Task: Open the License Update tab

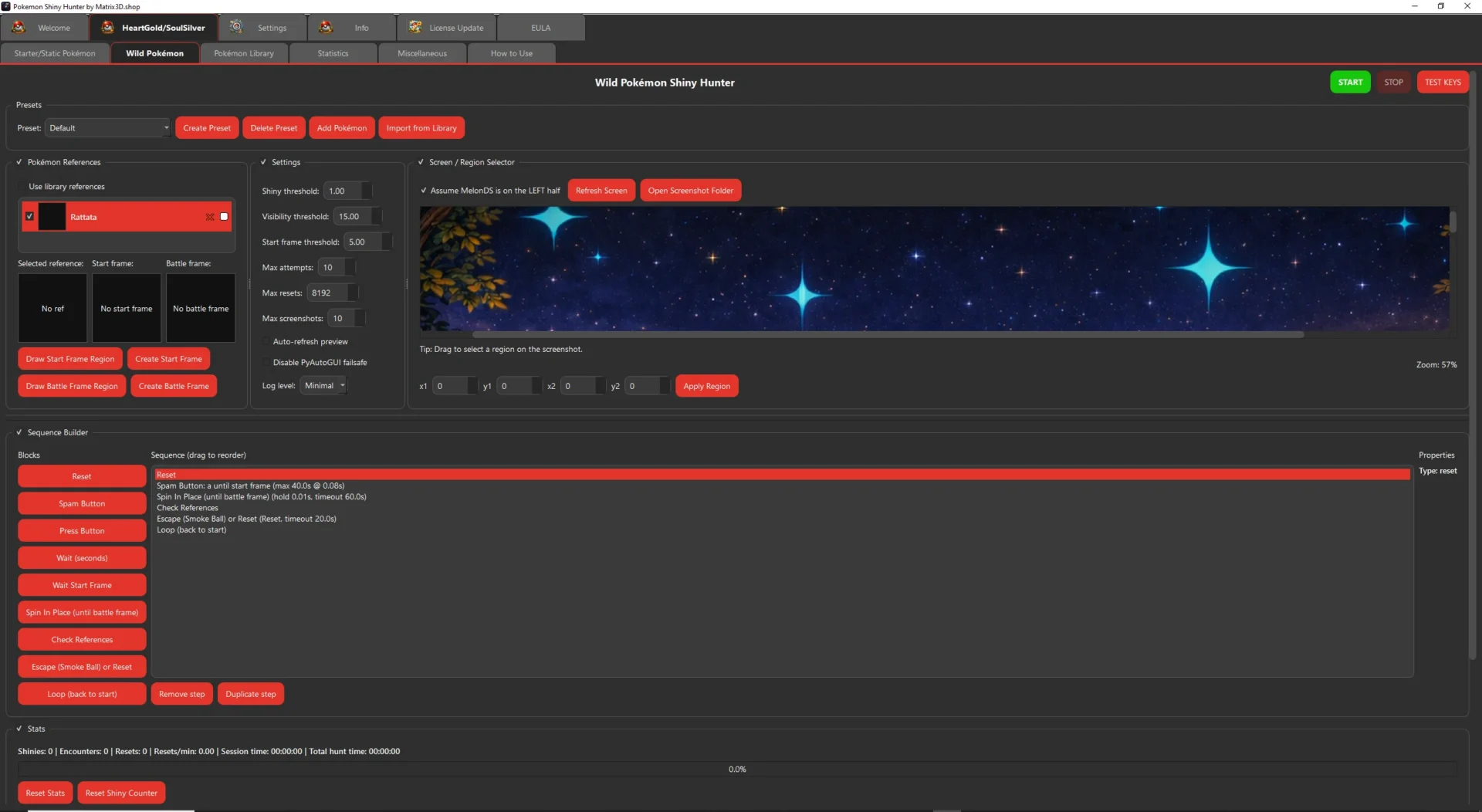Action: click(447, 28)
